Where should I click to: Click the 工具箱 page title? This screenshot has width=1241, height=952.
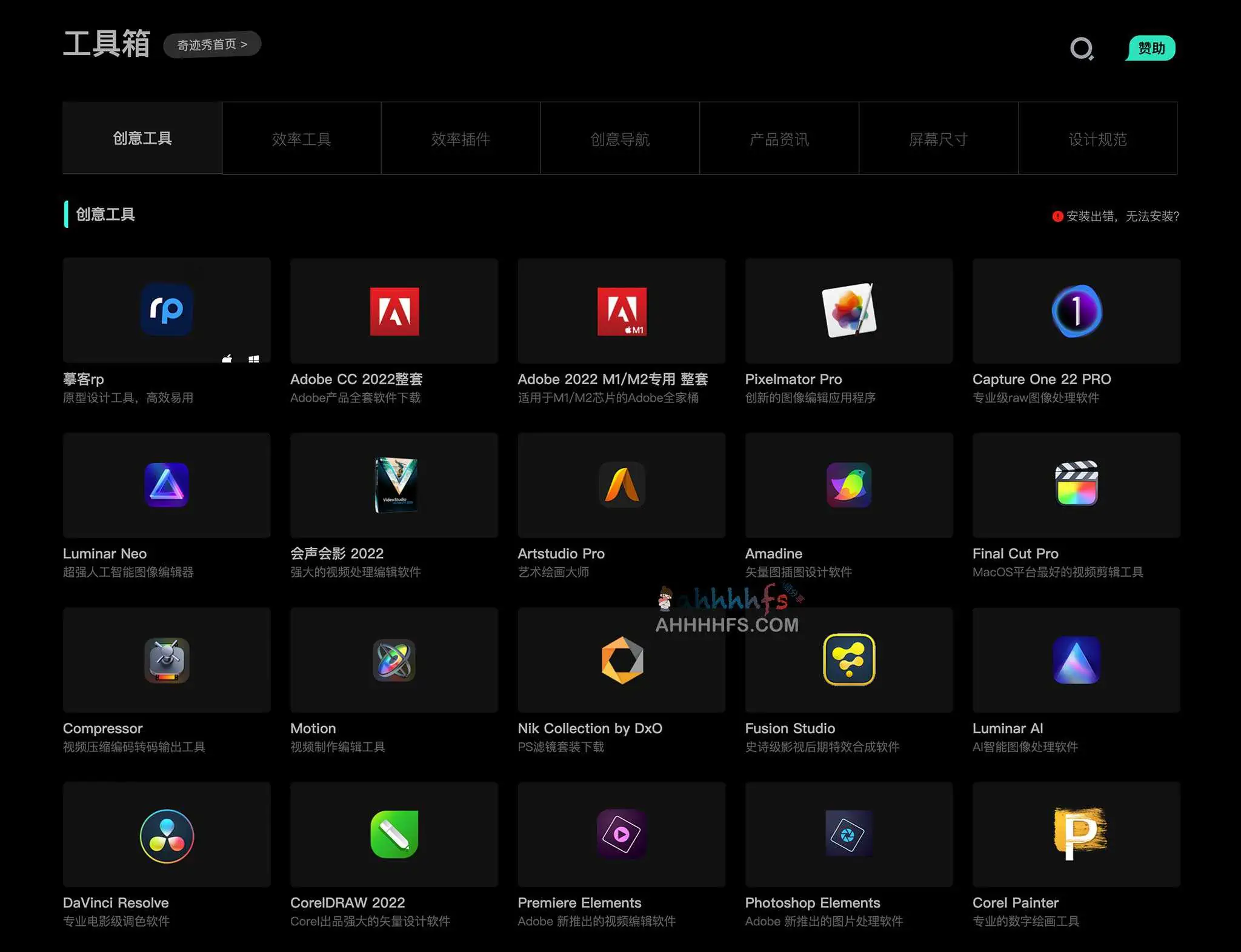coord(107,44)
